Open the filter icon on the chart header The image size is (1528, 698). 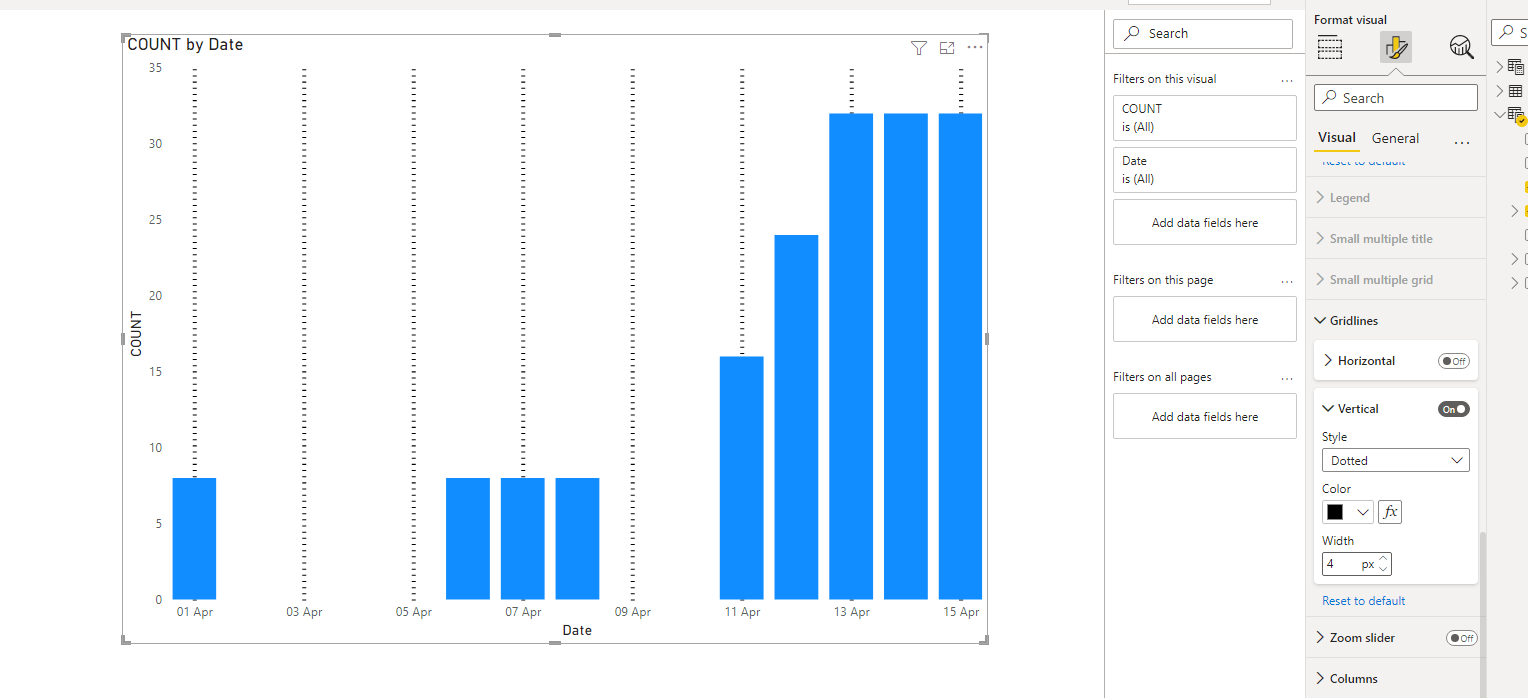pyautogui.click(x=919, y=48)
